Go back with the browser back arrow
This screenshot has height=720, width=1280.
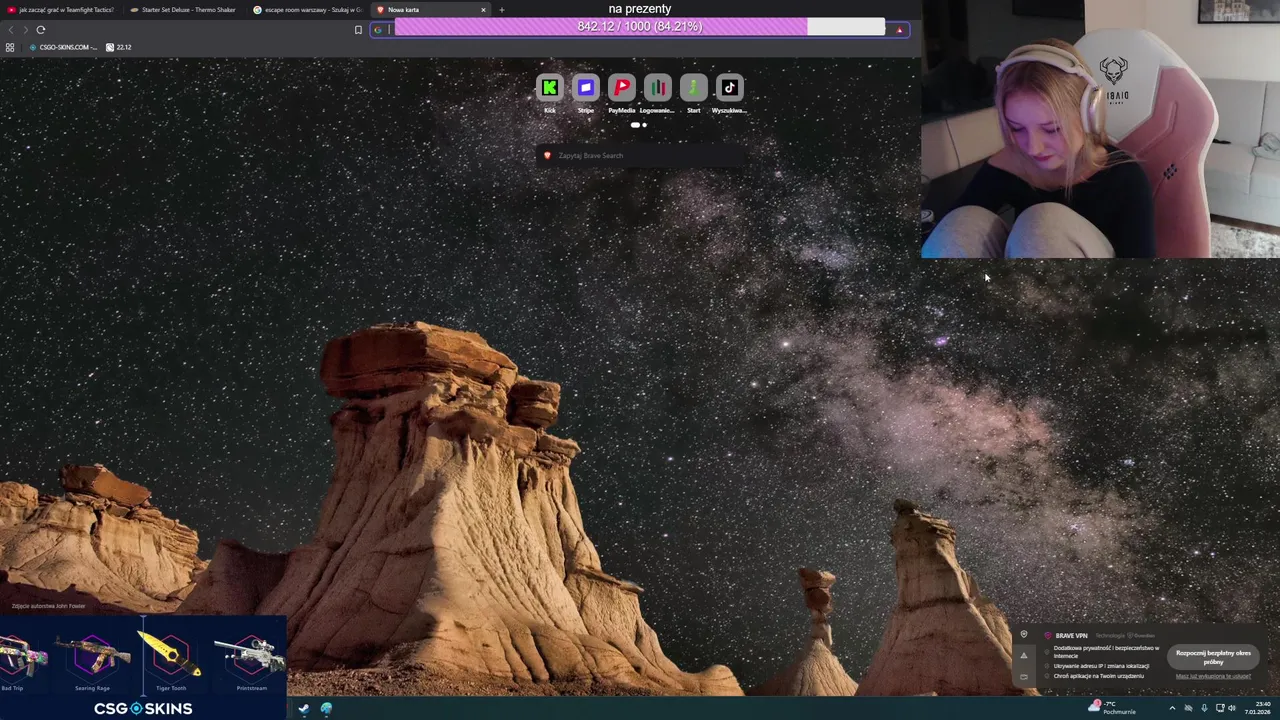[x=11, y=30]
